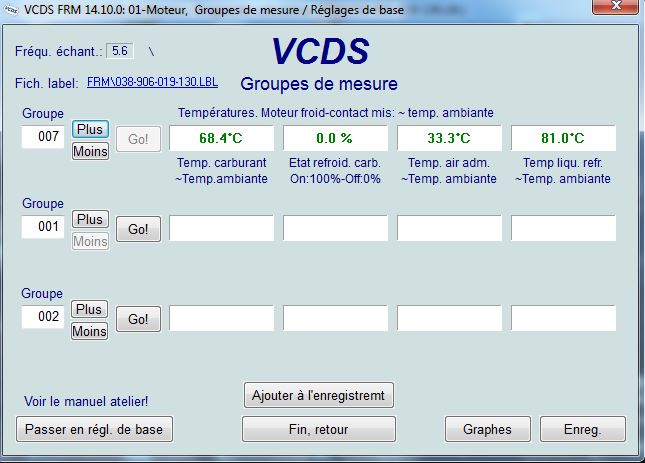Click the greyed Go! button for group 007
Viewport: 645px width, 463px height.
138,139
